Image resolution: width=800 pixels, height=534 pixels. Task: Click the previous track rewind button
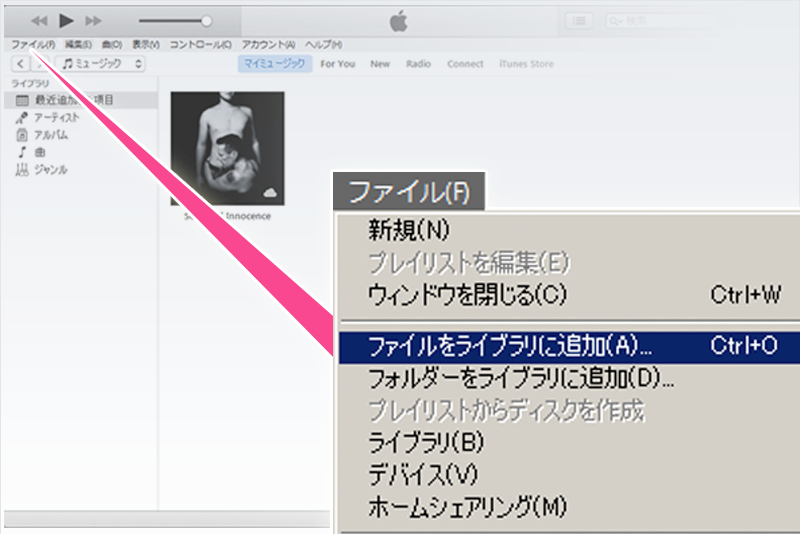pos(39,21)
